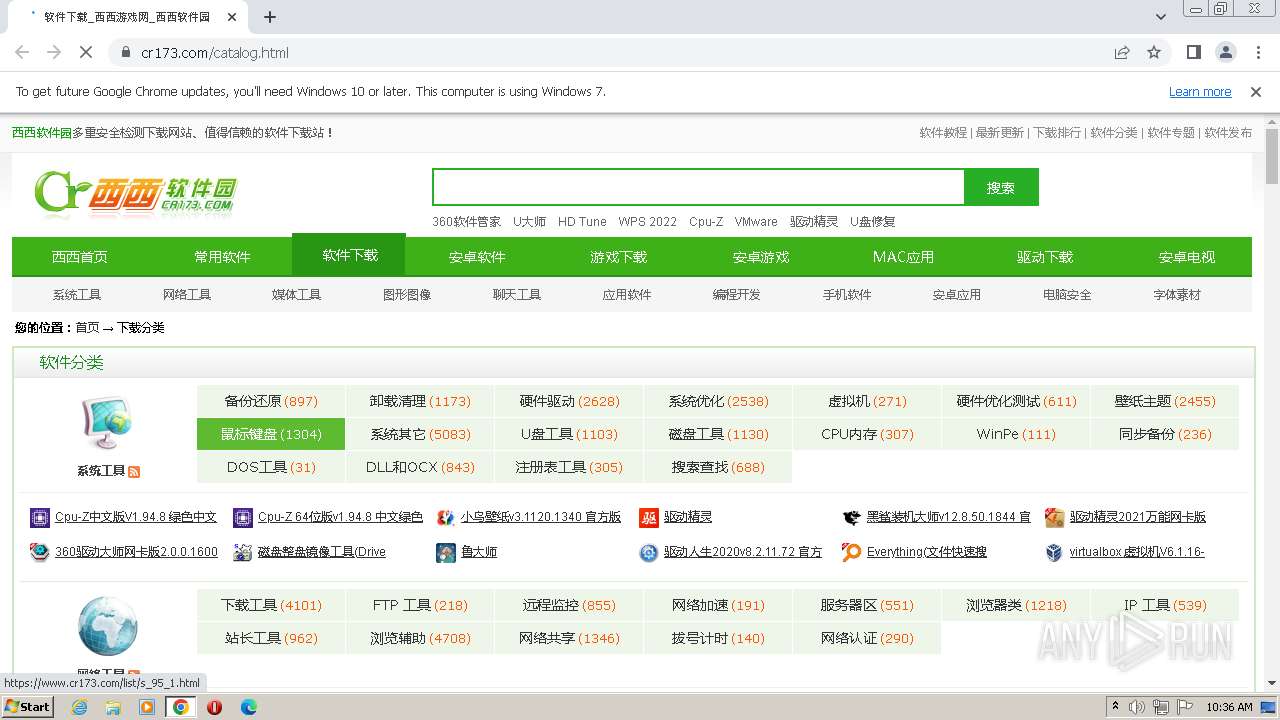This screenshot has width=1280, height=720.
Task: Open the WinPe (111) category
Action: (x=1016, y=434)
